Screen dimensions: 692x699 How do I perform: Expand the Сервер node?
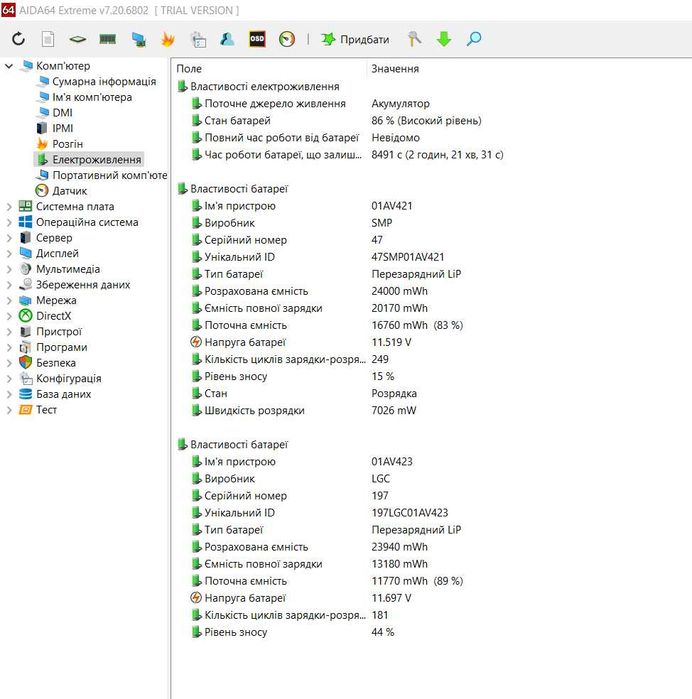pos(9,238)
